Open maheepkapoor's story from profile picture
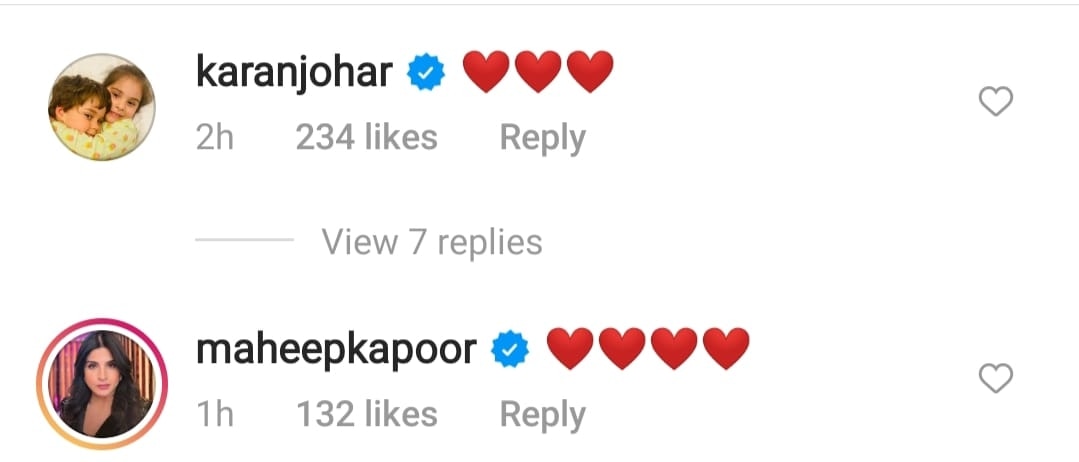1079x462 pixels. click(102, 384)
